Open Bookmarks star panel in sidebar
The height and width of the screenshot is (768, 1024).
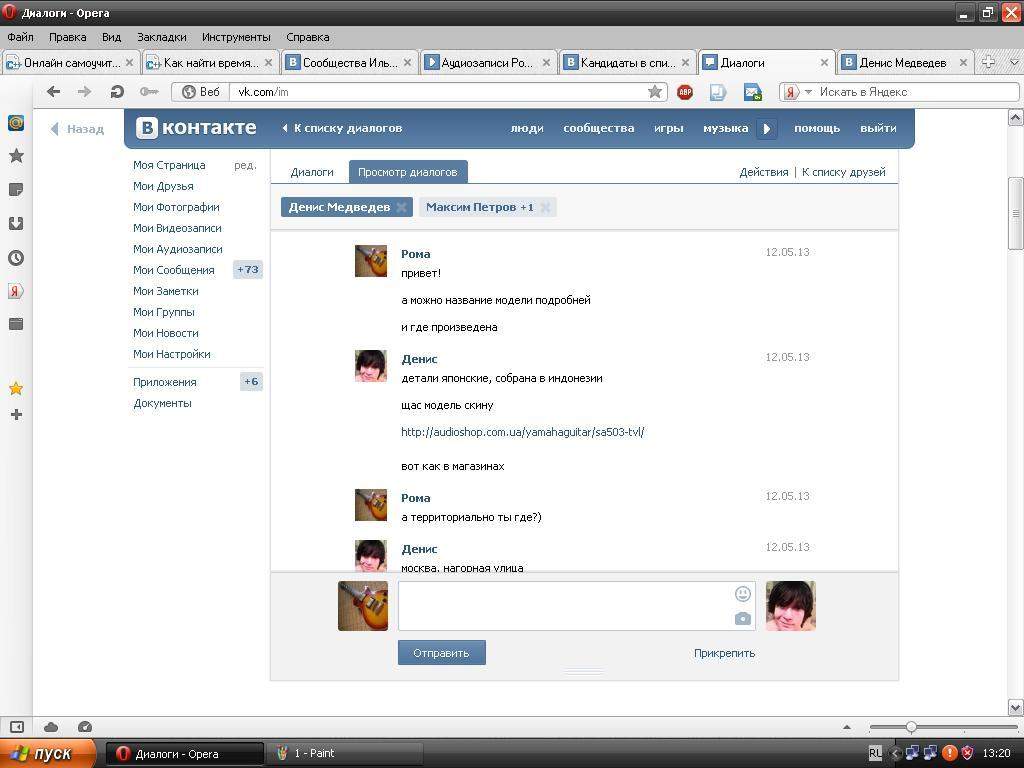click(x=16, y=155)
